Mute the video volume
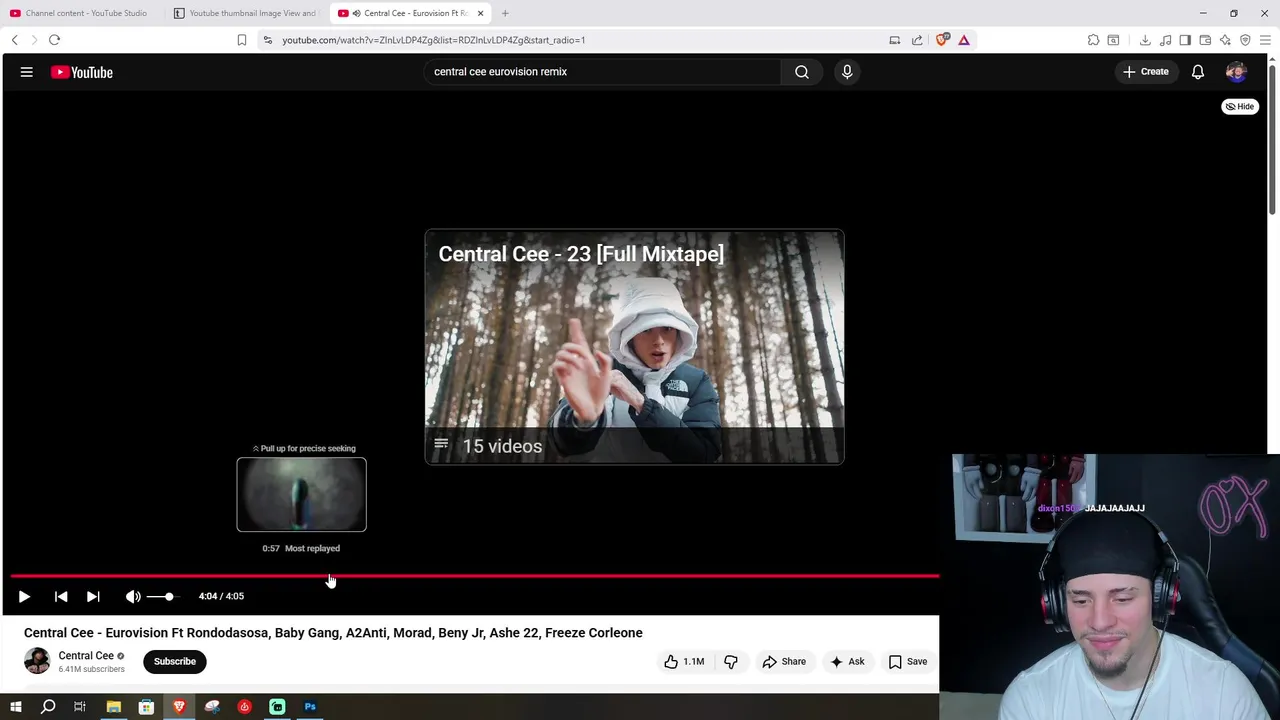The height and width of the screenshot is (720, 1280). pyautogui.click(x=133, y=596)
